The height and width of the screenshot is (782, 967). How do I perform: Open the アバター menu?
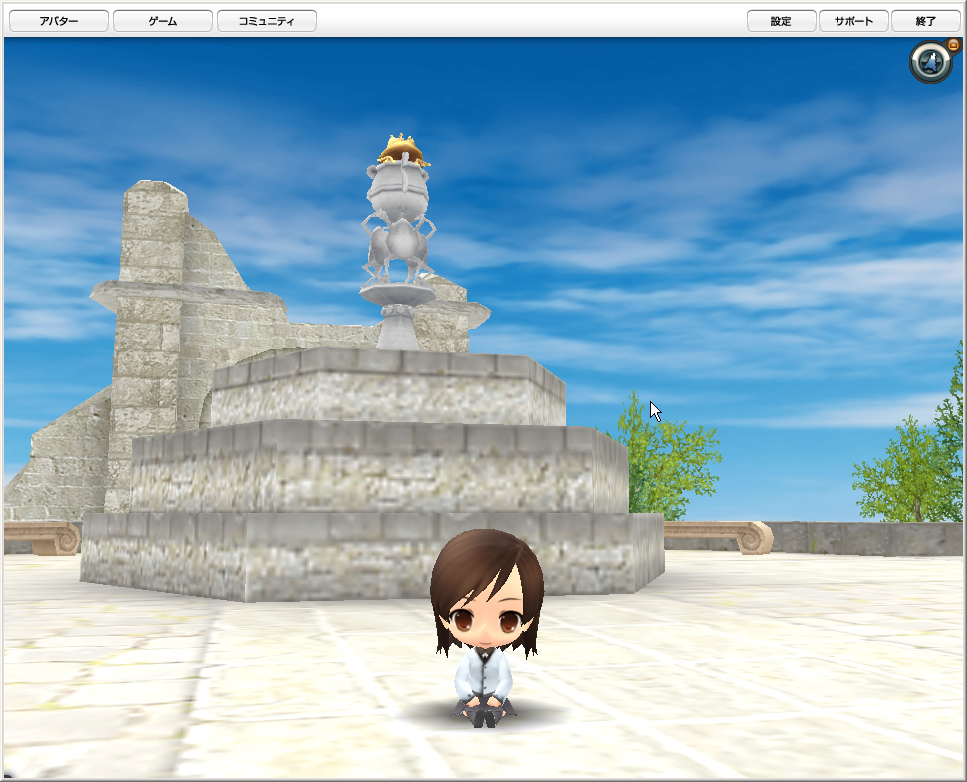59,21
